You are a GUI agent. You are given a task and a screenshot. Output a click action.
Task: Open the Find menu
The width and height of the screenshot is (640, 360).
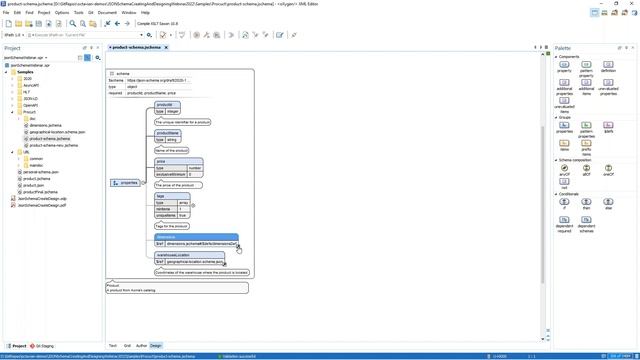coord(29,13)
